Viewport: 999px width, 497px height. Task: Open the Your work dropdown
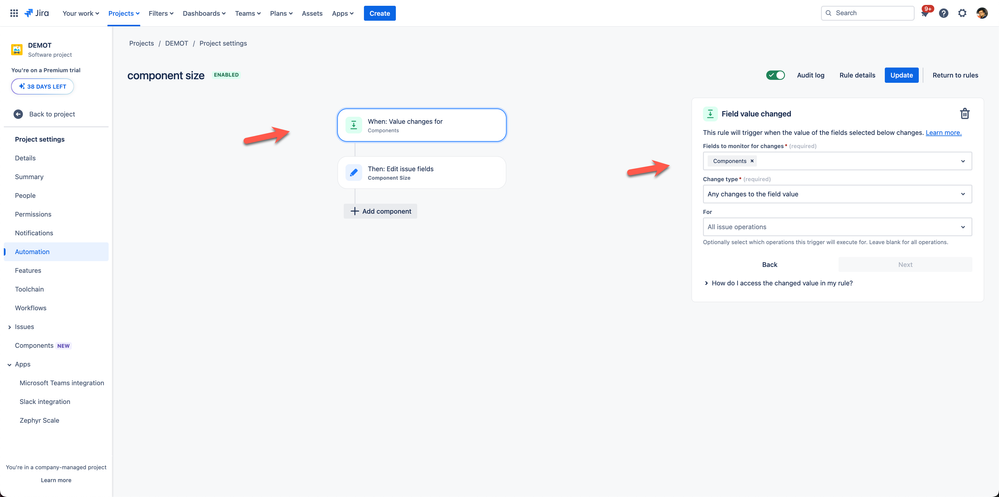click(x=81, y=13)
